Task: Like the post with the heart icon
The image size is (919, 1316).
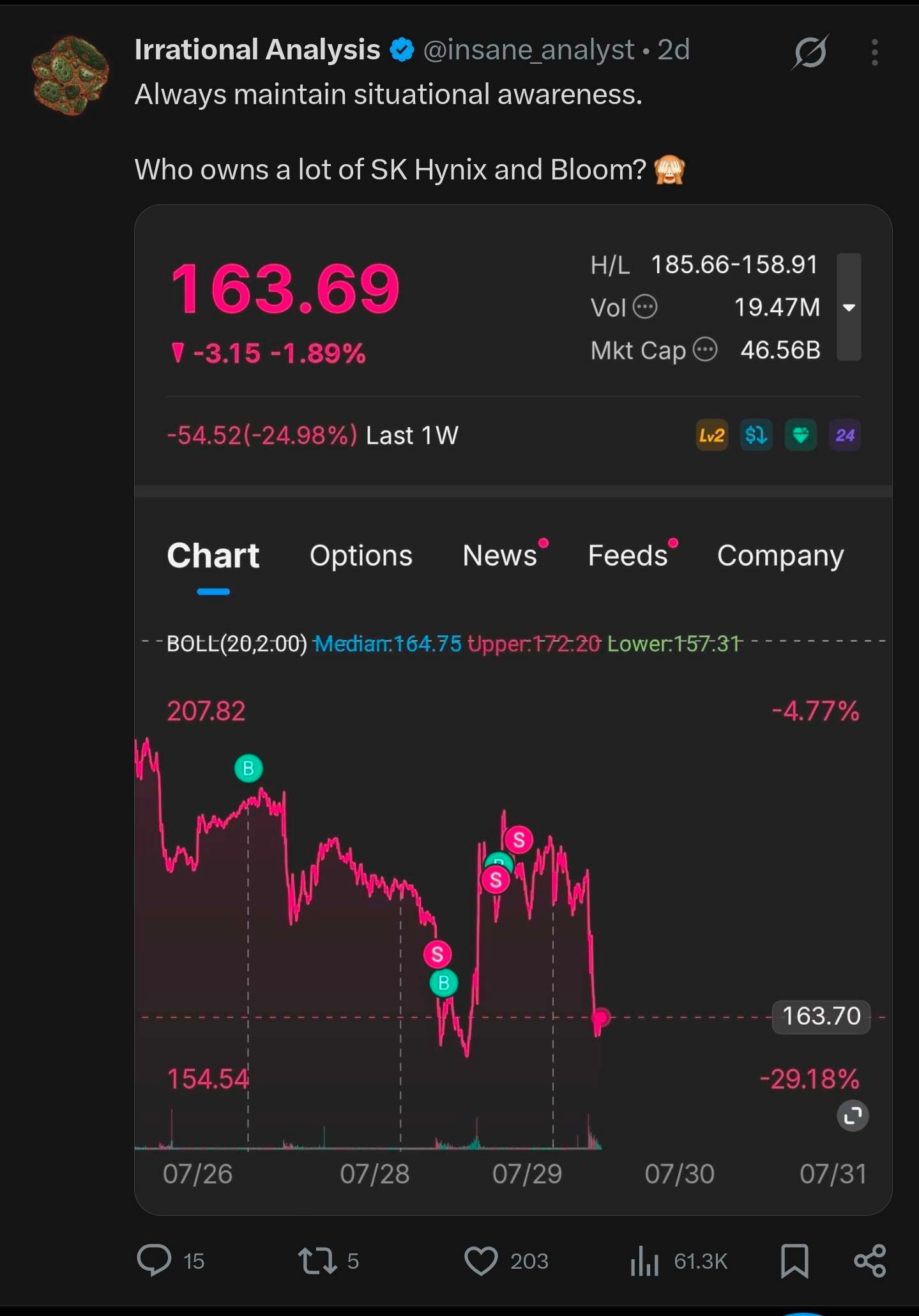Action: click(480, 1261)
